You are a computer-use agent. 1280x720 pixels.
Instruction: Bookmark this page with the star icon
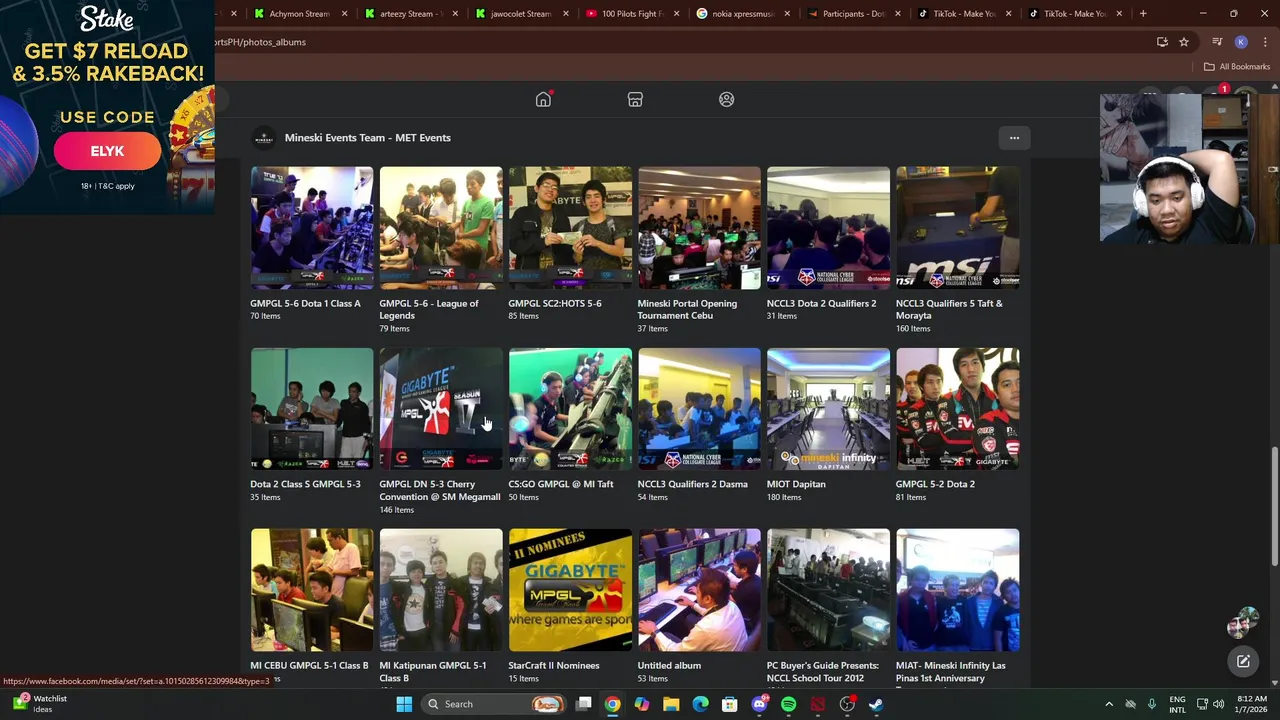1184,42
